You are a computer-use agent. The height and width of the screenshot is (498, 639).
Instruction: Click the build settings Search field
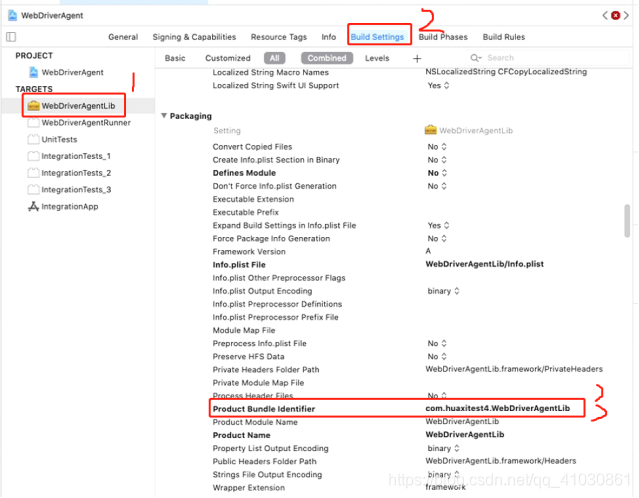(548, 58)
